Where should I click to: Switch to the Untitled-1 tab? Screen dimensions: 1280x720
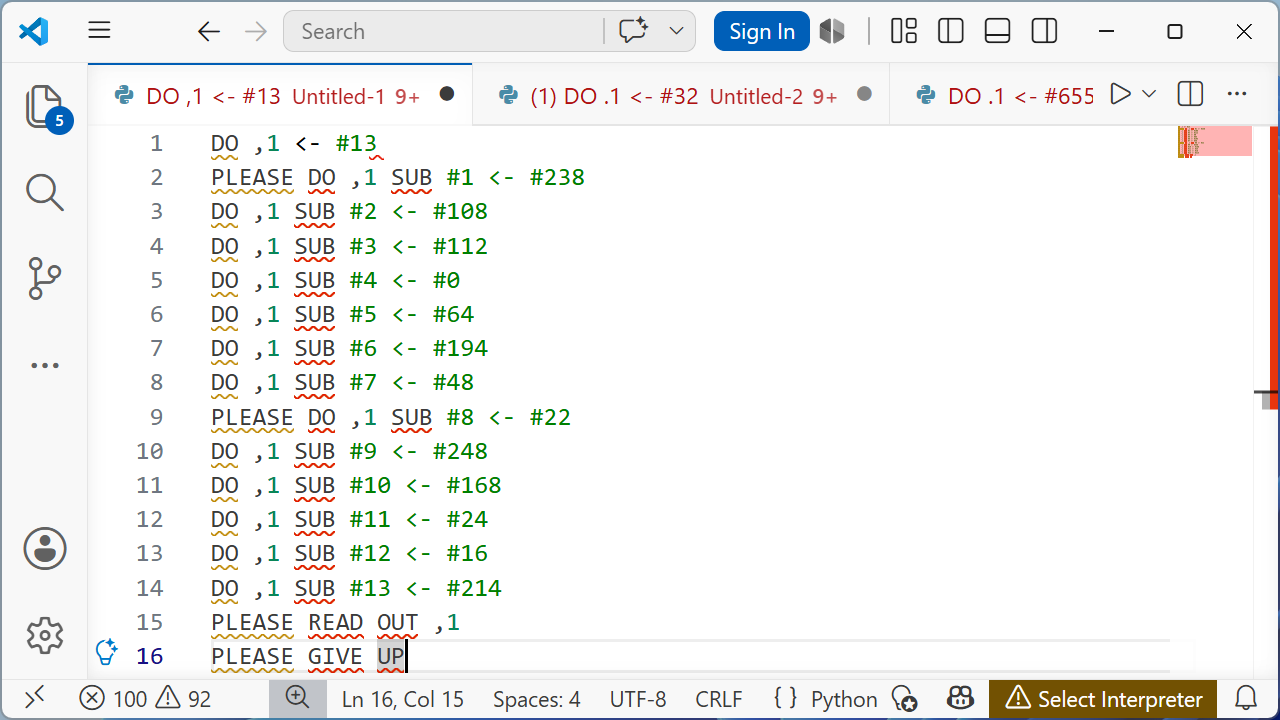coord(280,95)
